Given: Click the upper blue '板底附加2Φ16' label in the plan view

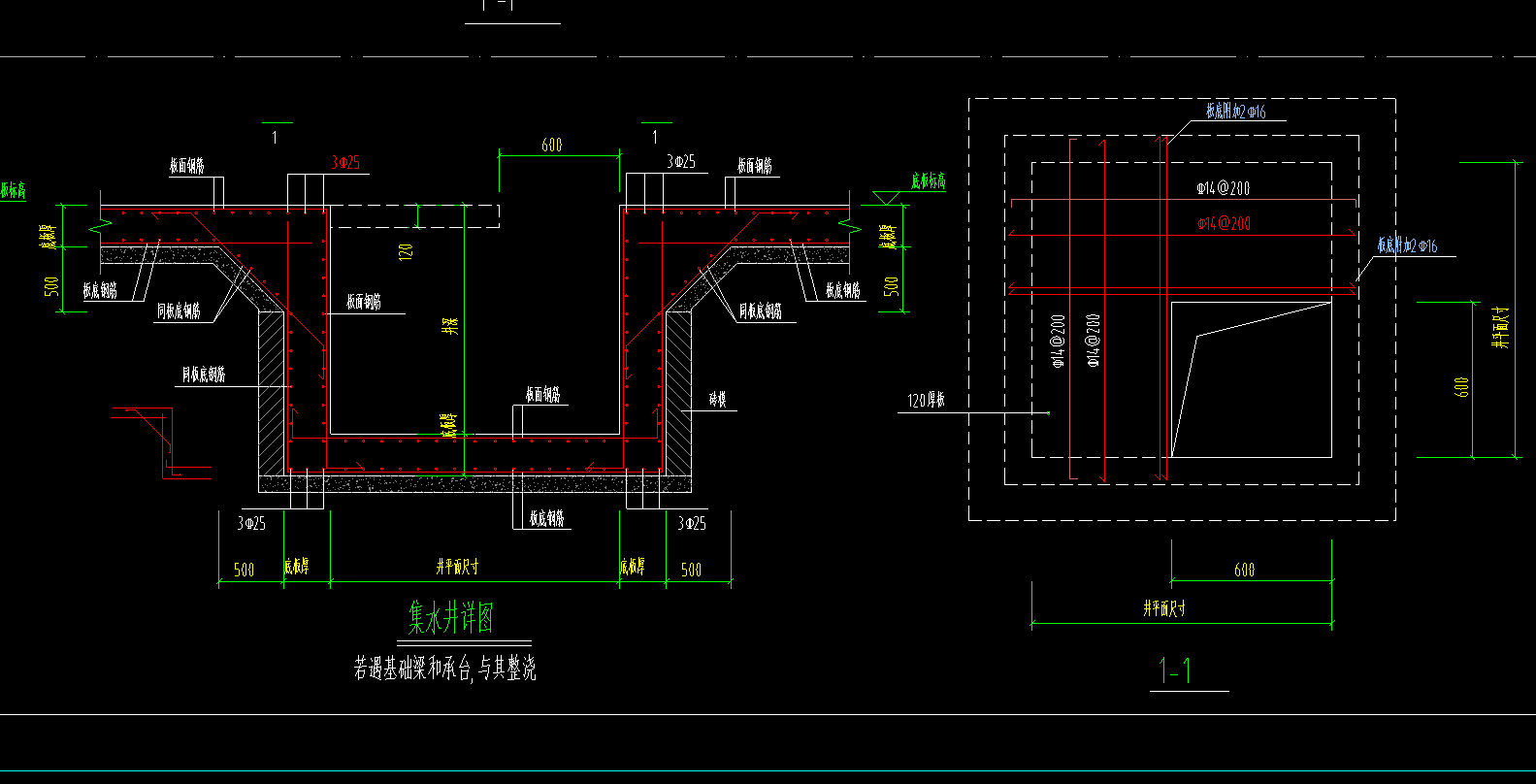Looking at the screenshot, I should (1236, 112).
